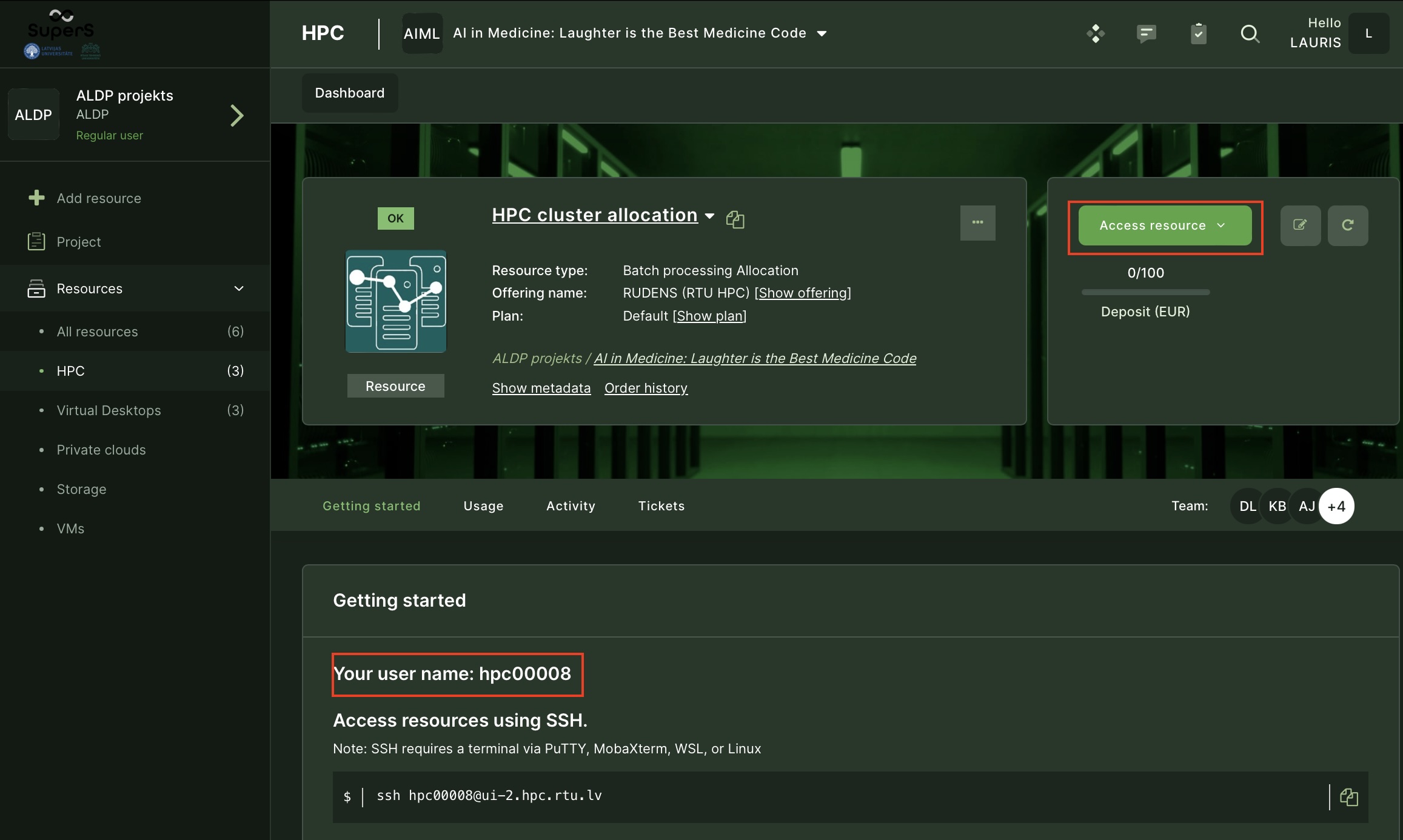This screenshot has height=840, width=1403.
Task: Switch to the Activity tab
Action: coord(571,505)
